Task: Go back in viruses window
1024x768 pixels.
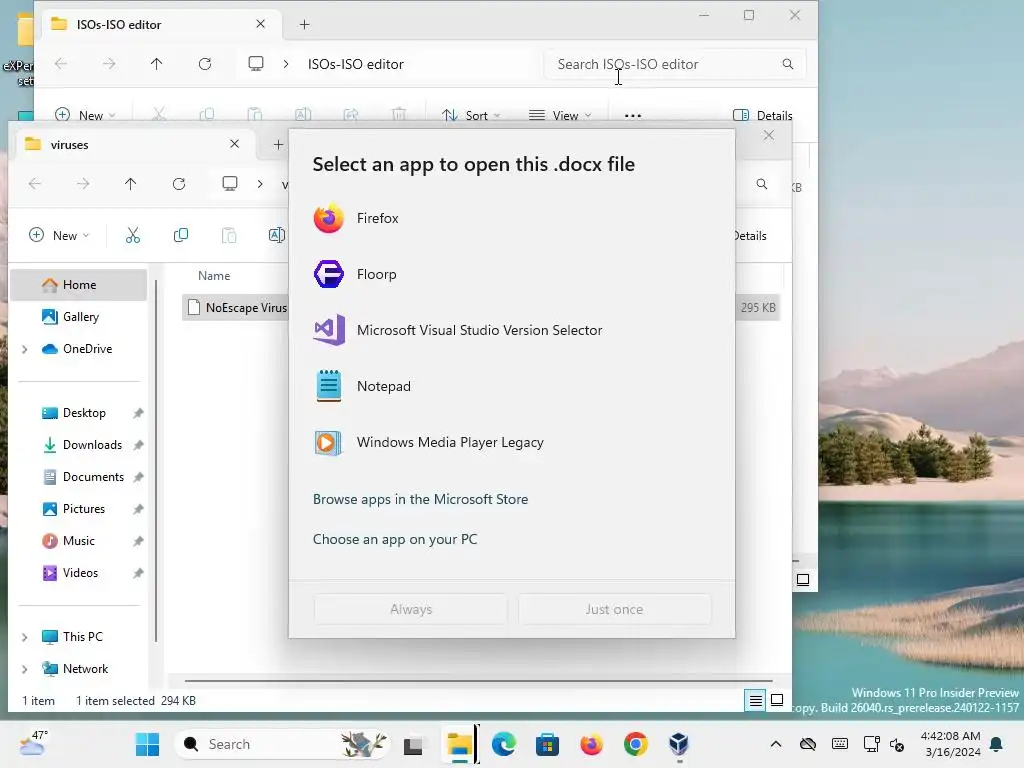Action: click(x=35, y=184)
